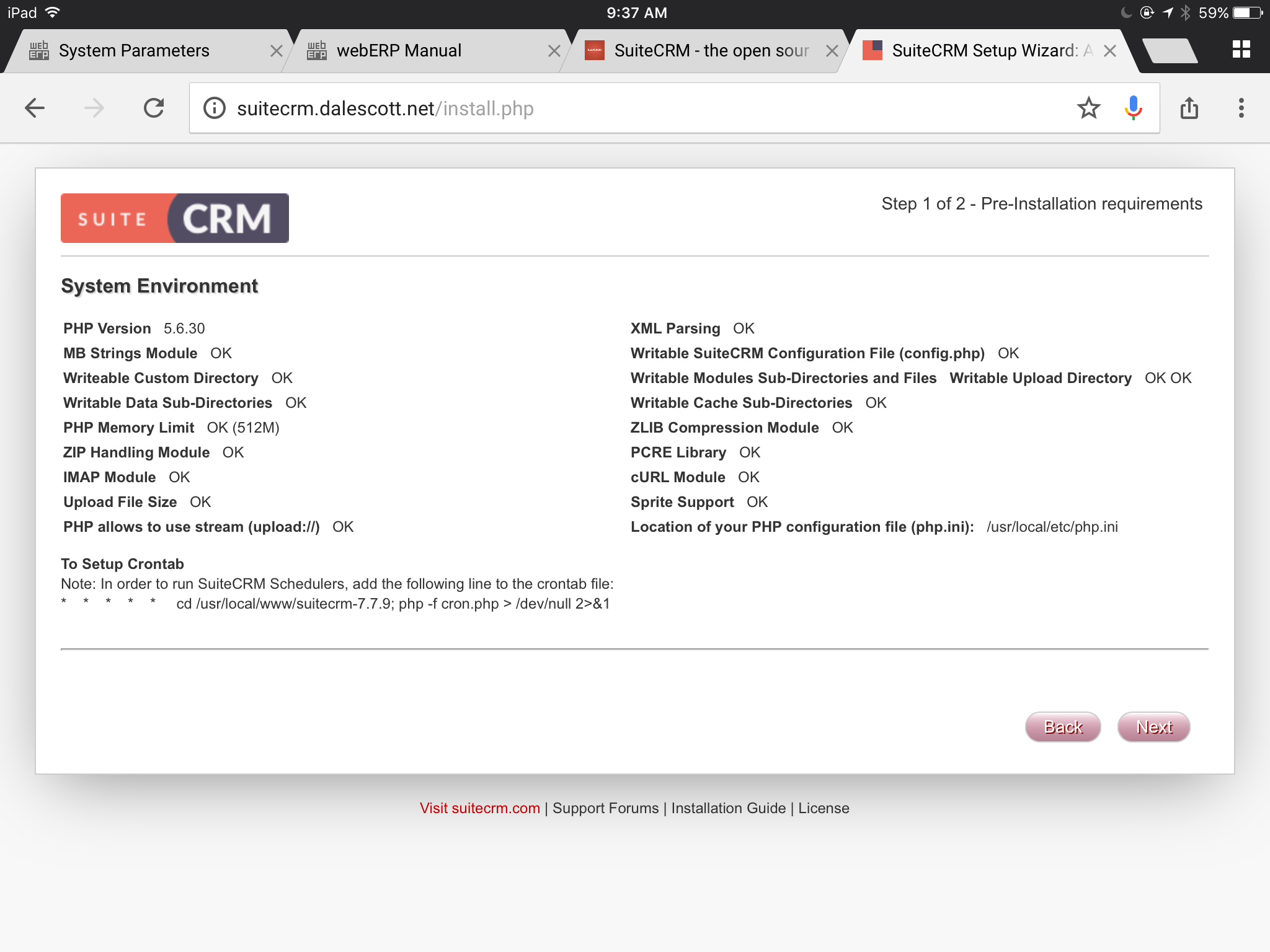
Task: Close the SuiteCRM Setup Wizard tab
Action: [x=1110, y=51]
